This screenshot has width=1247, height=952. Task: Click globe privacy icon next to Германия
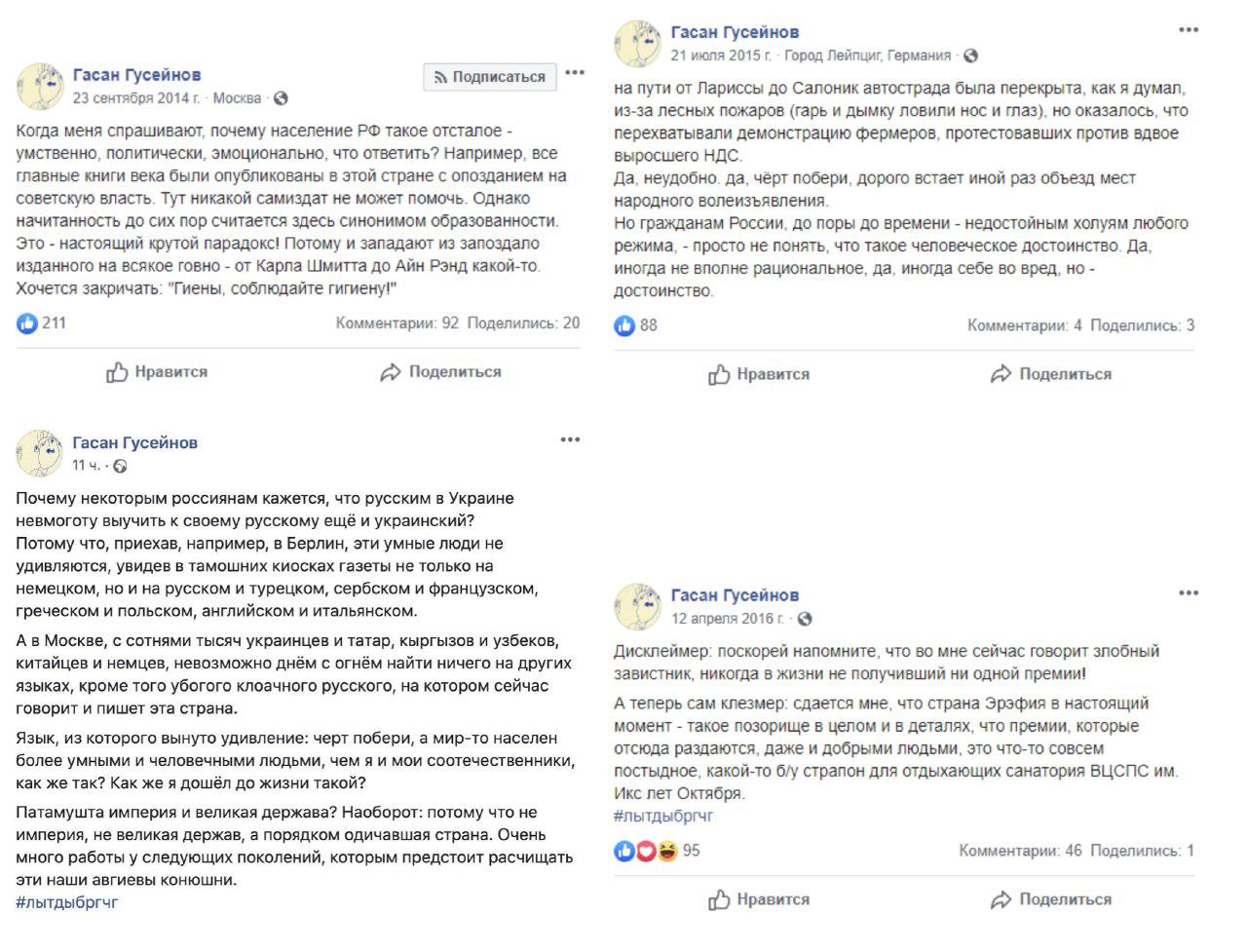click(x=970, y=56)
